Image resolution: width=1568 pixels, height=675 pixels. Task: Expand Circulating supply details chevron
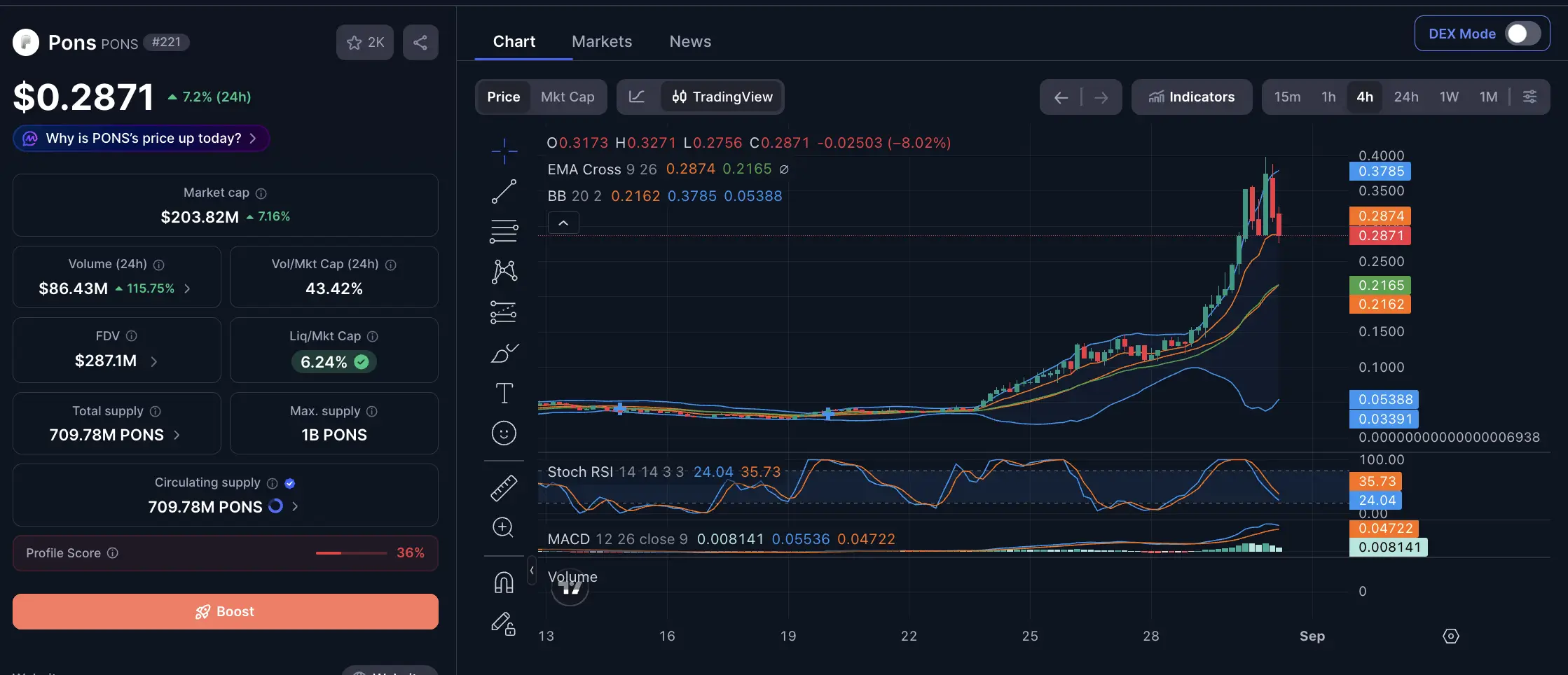coord(295,506)
